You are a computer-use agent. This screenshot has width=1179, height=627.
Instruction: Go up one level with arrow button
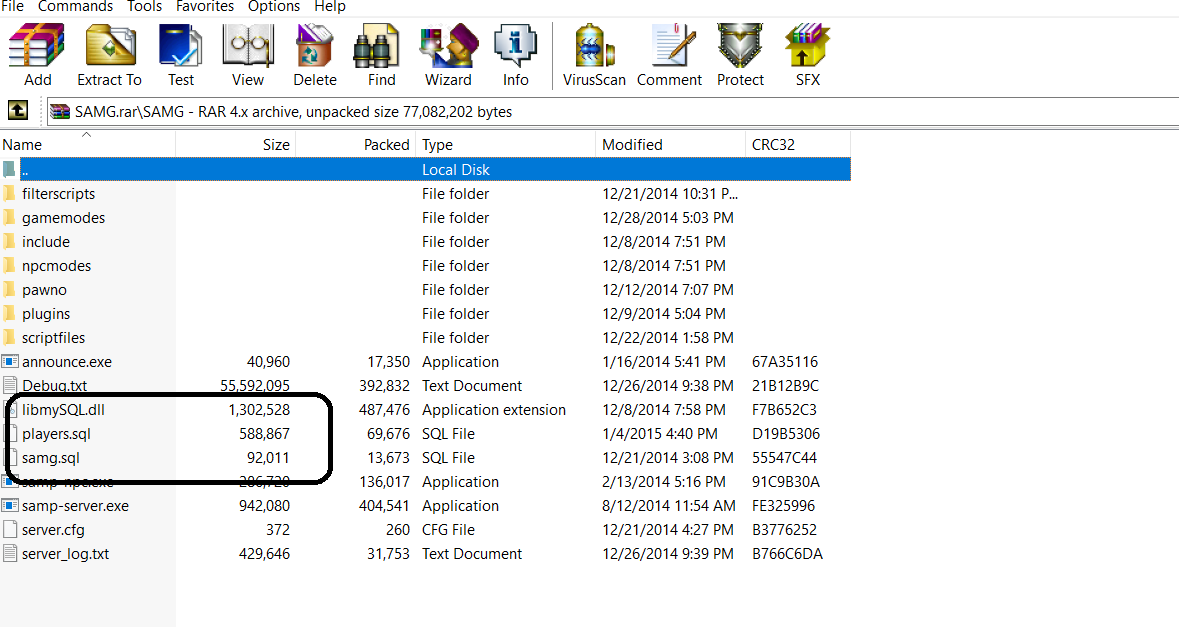pos(18,111)
